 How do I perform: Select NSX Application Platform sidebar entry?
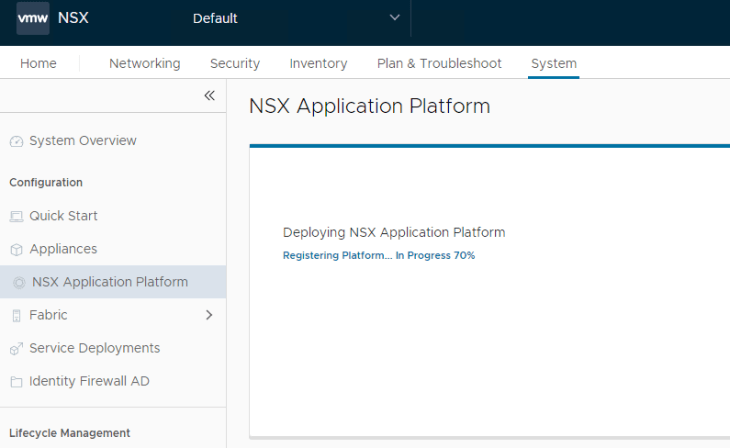pos(113,282)
